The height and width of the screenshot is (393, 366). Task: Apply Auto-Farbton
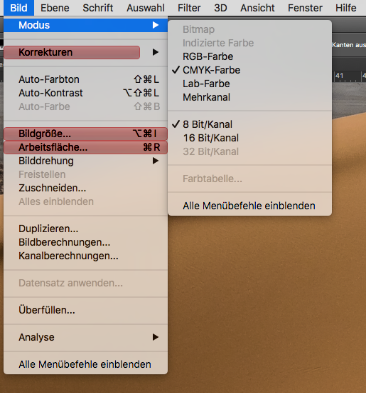[86, 79]
